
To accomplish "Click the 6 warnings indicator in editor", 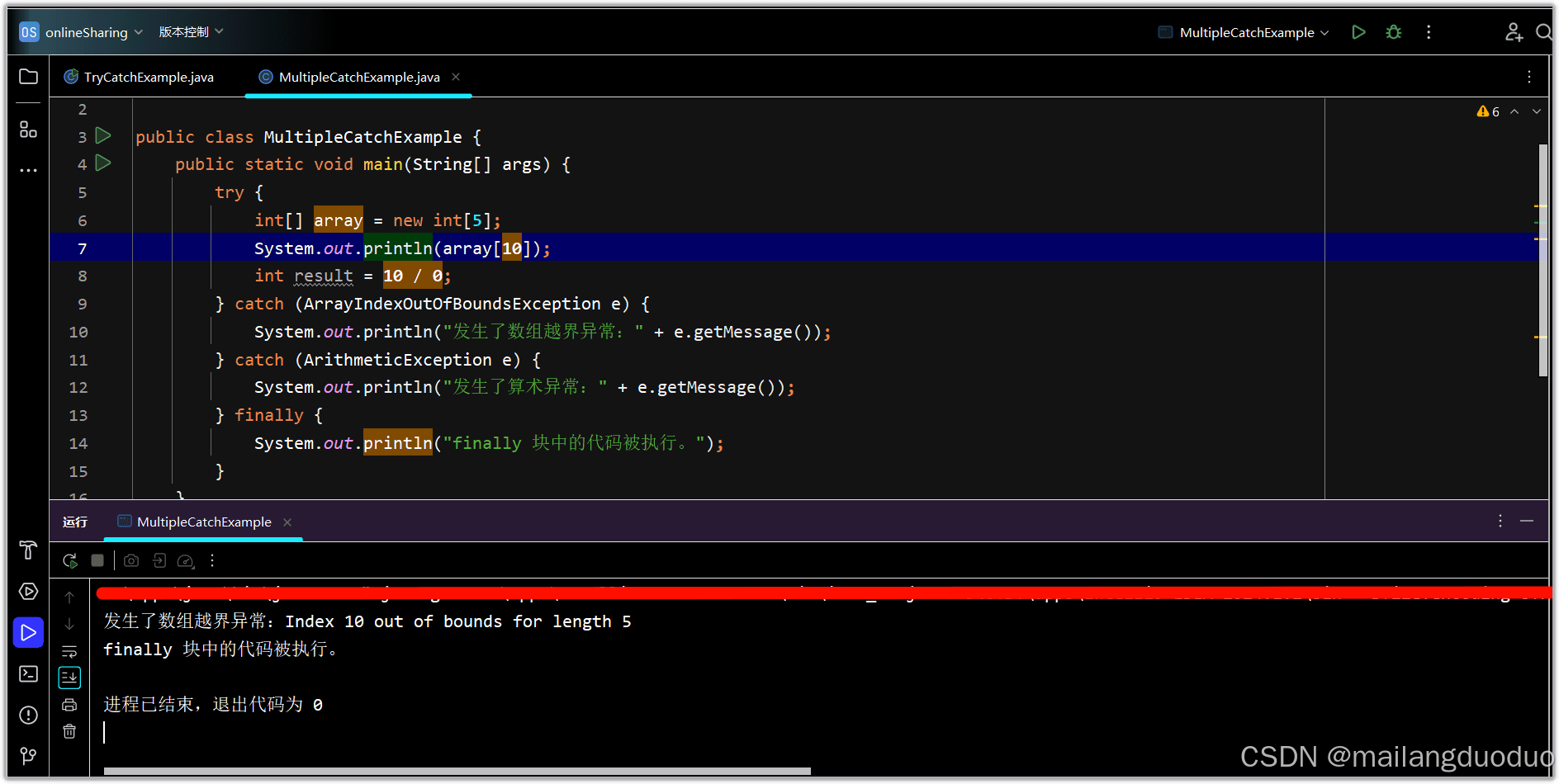I will (x=1488, y=111).
